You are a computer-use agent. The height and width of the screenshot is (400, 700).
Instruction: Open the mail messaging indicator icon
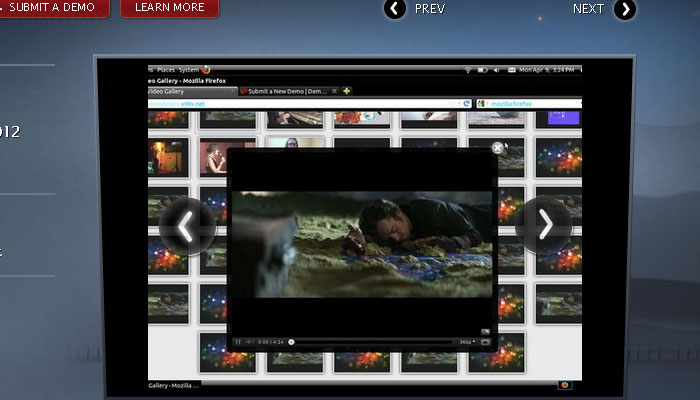(x=512, y=70)
